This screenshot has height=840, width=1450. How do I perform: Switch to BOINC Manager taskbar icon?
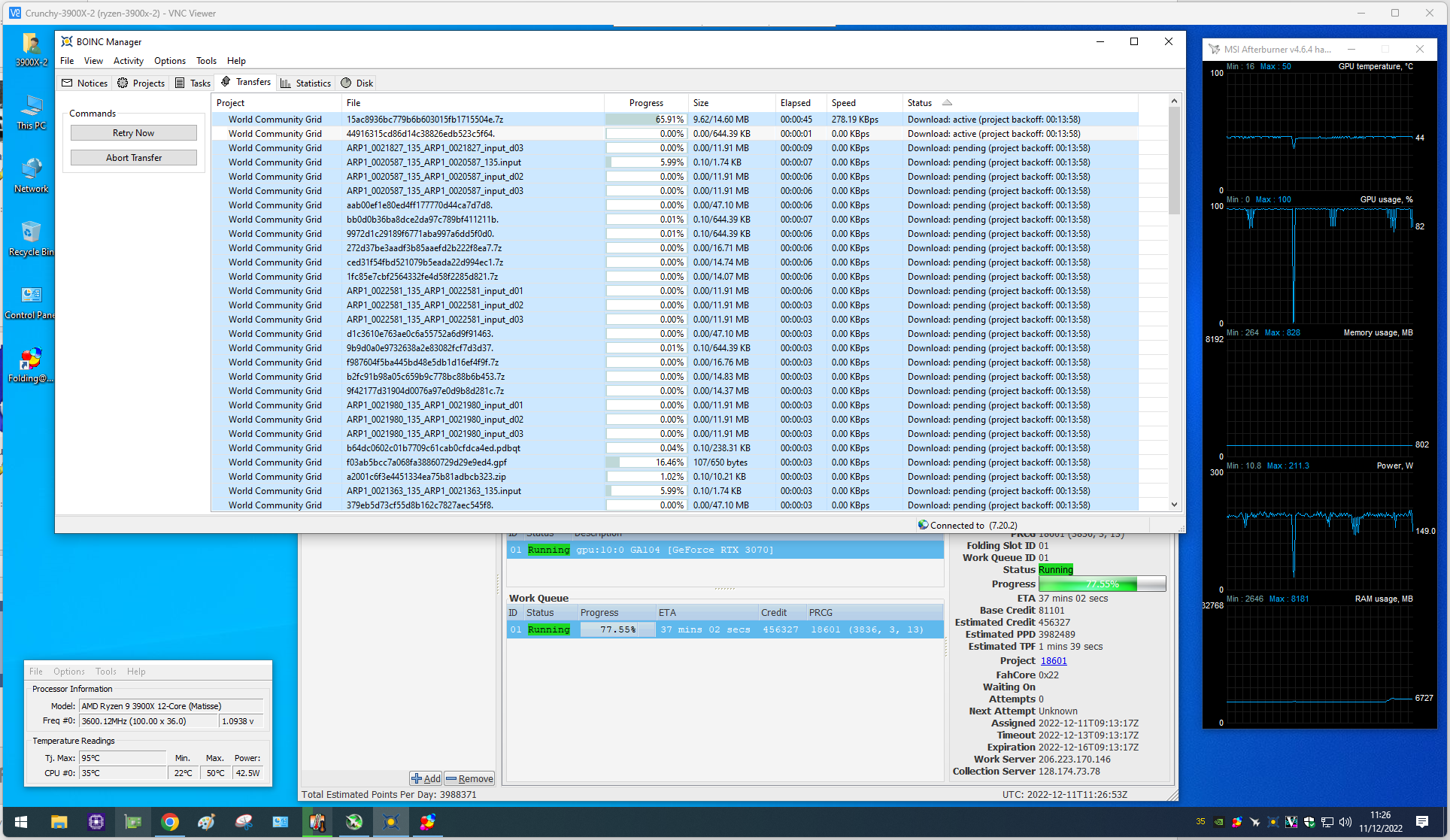tap(391, 822)
